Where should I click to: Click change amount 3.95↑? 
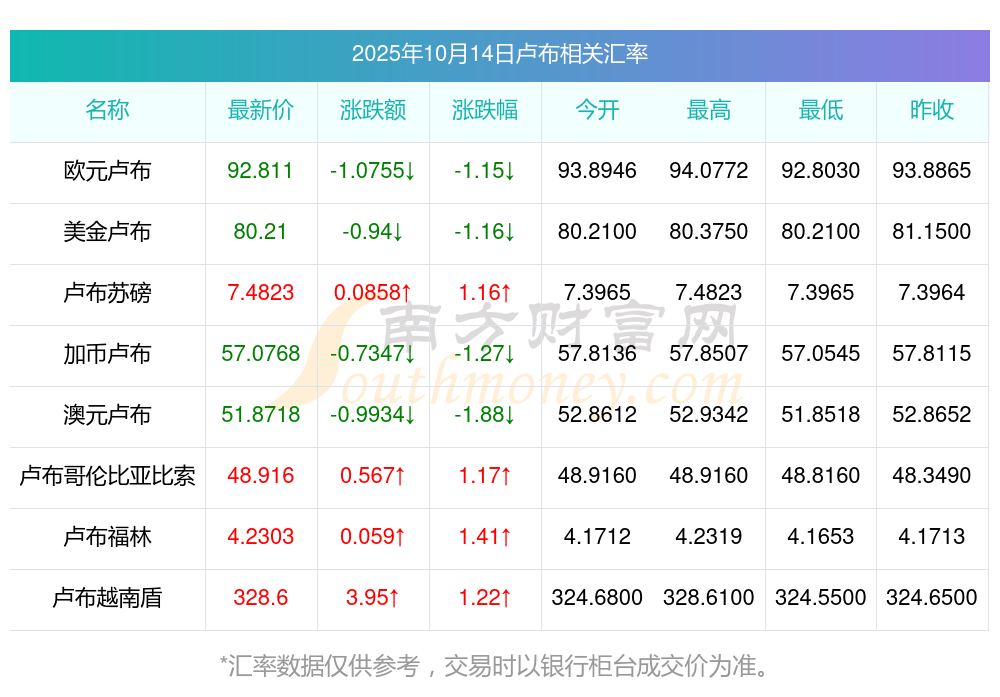click(x=372, y=598)
